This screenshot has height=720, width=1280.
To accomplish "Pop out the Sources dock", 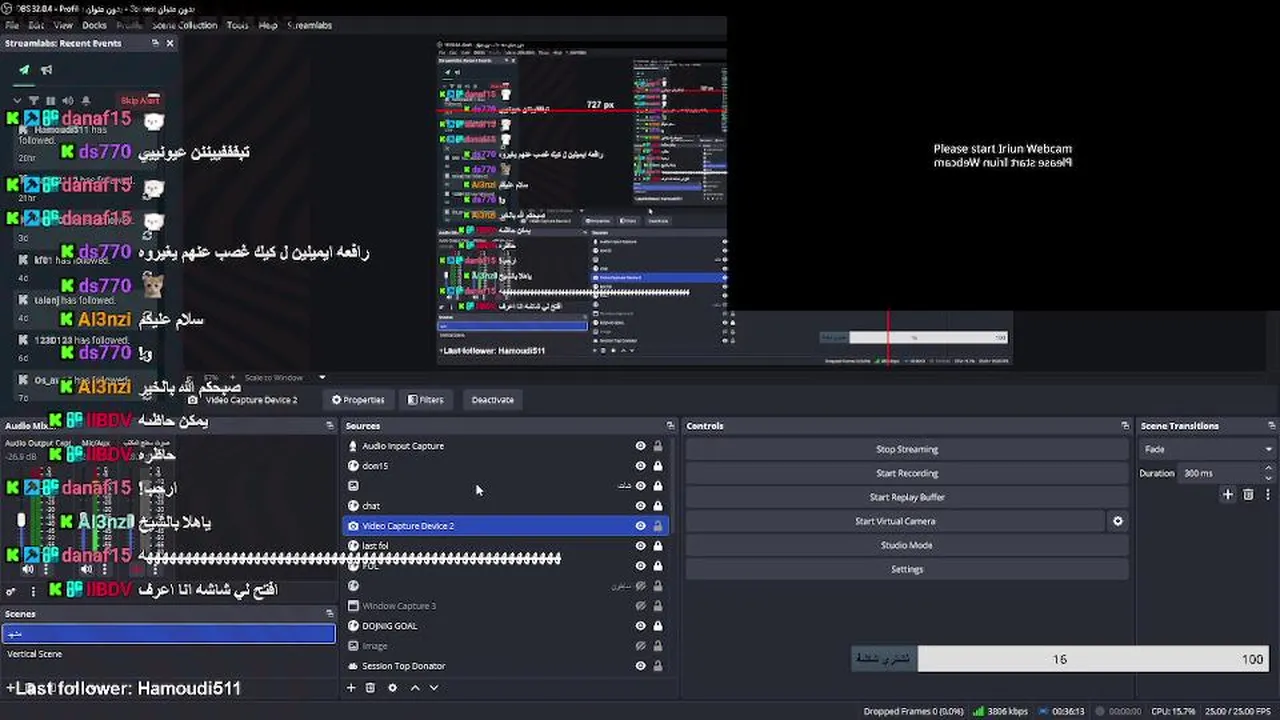I will tap(671, 426).
